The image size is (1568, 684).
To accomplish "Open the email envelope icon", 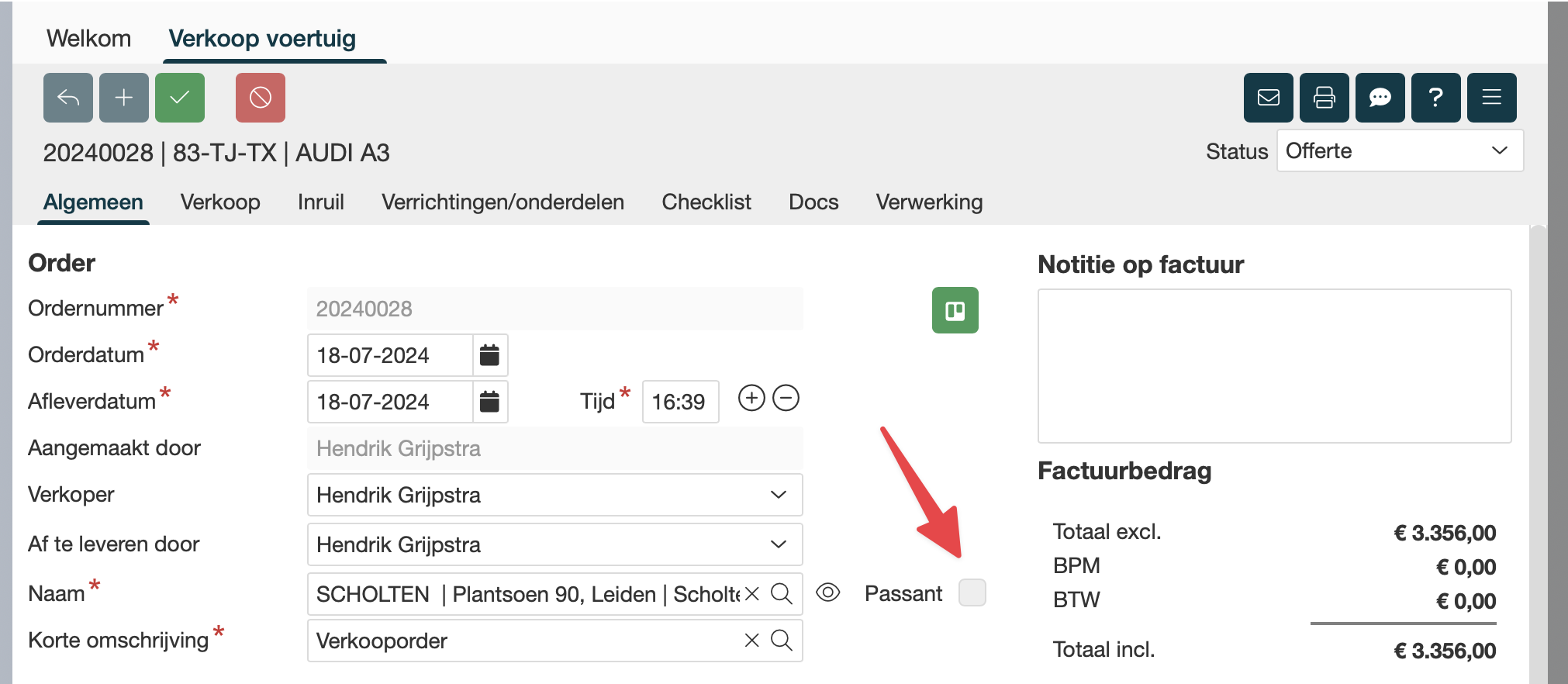I will 1268,98.
